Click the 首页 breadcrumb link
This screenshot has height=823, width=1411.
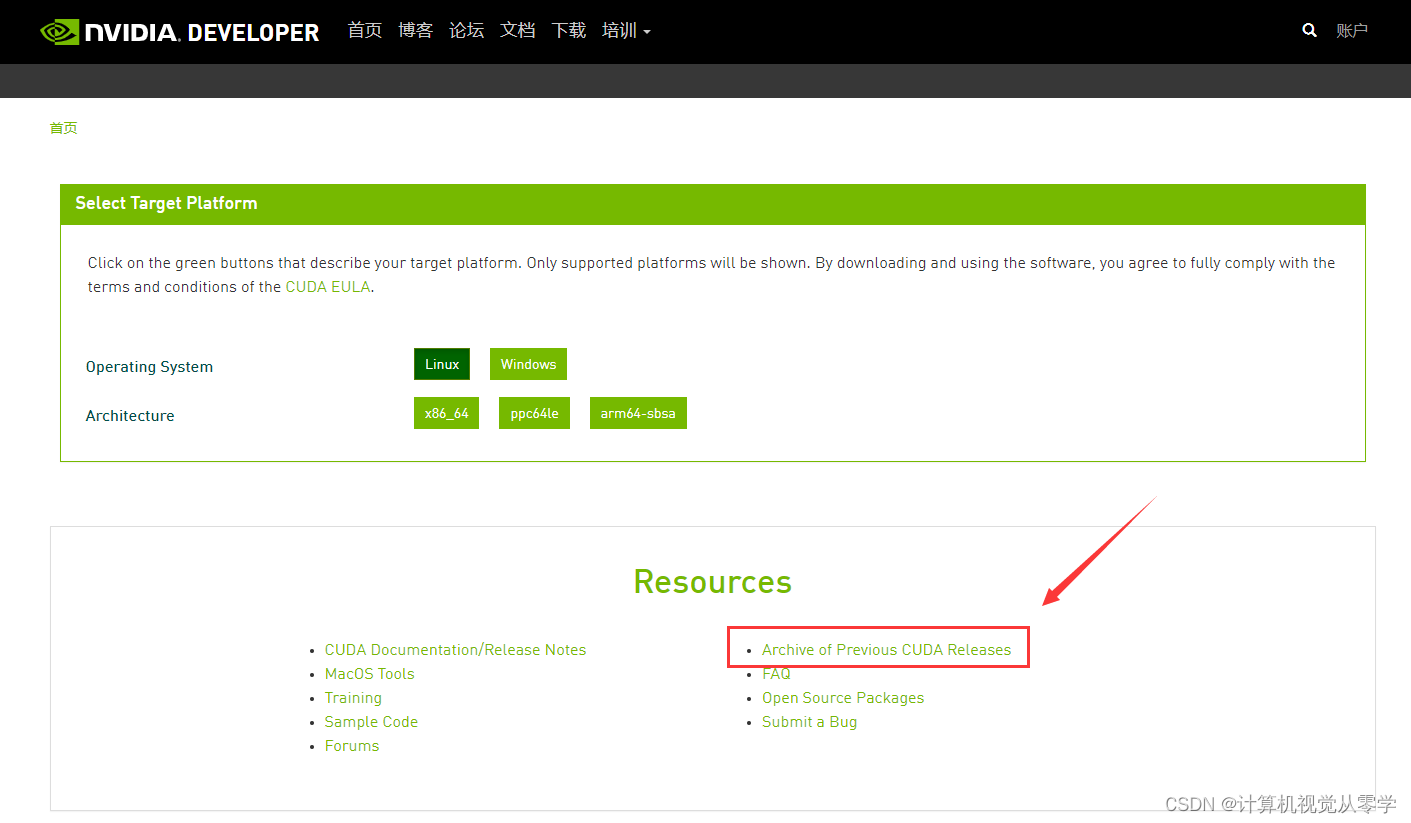click(x=64, y=128)
